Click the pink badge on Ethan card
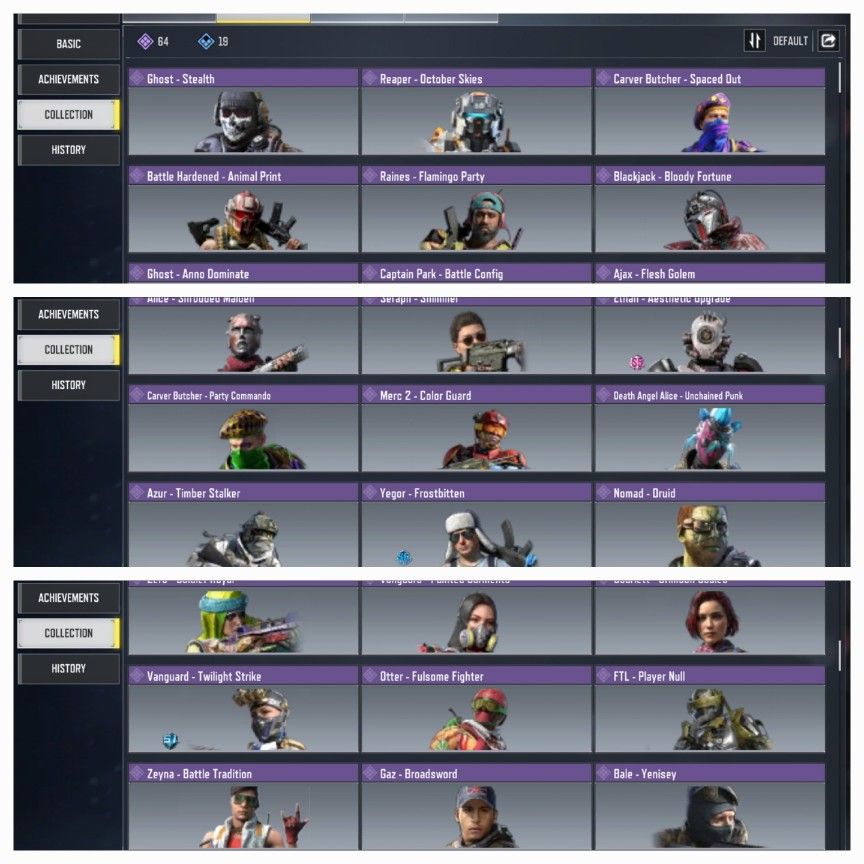The height and width of the screenshot is (864, 864). coord(637,362)
